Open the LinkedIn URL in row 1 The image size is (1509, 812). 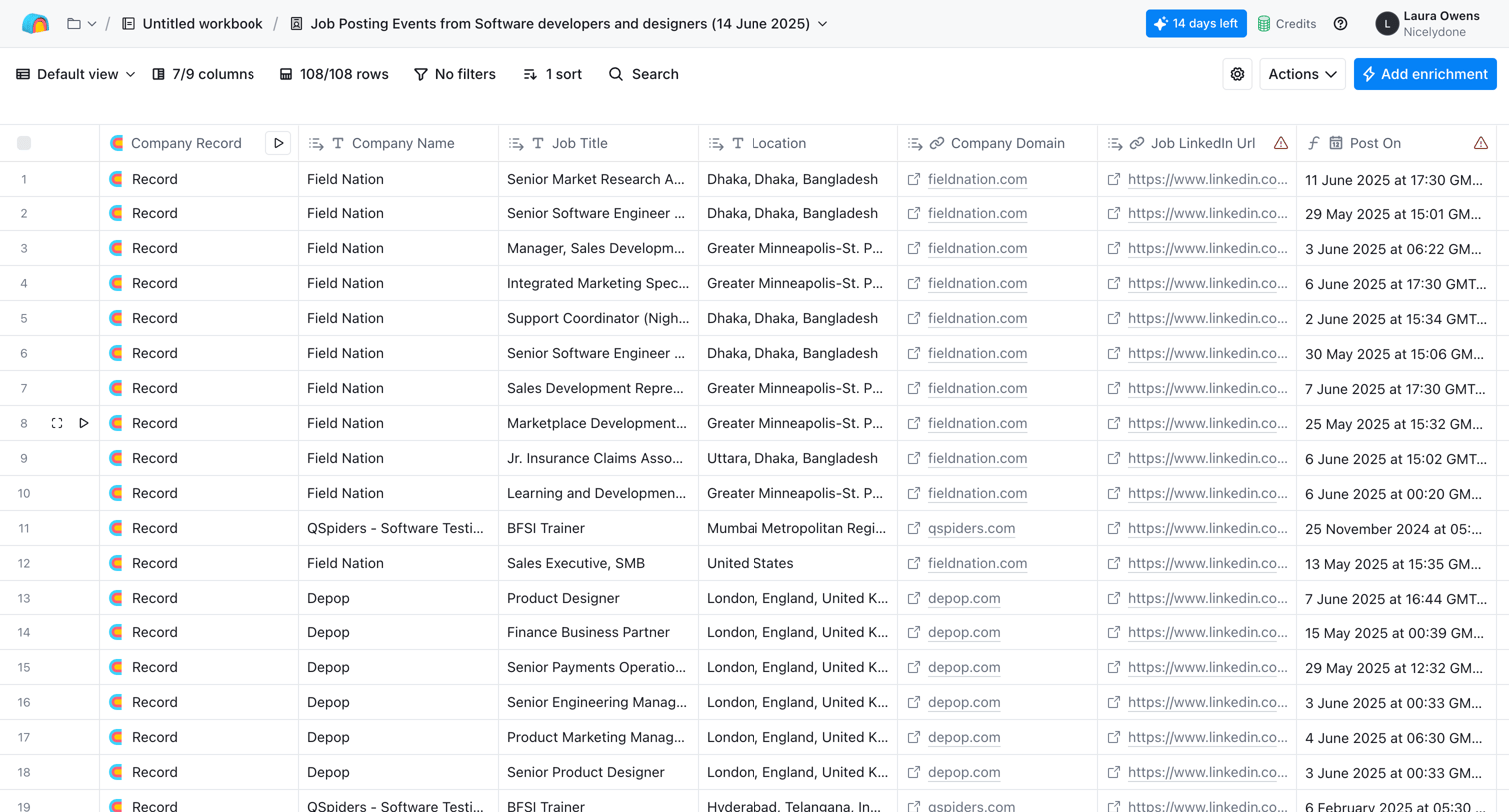[x=1208, y=179]
